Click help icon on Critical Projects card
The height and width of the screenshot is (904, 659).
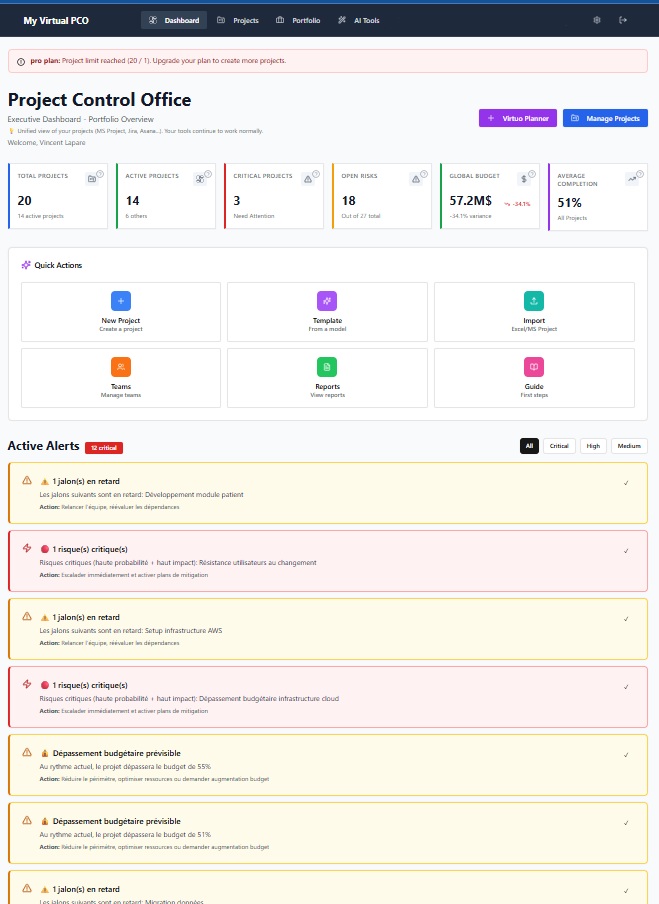point(316,174)
